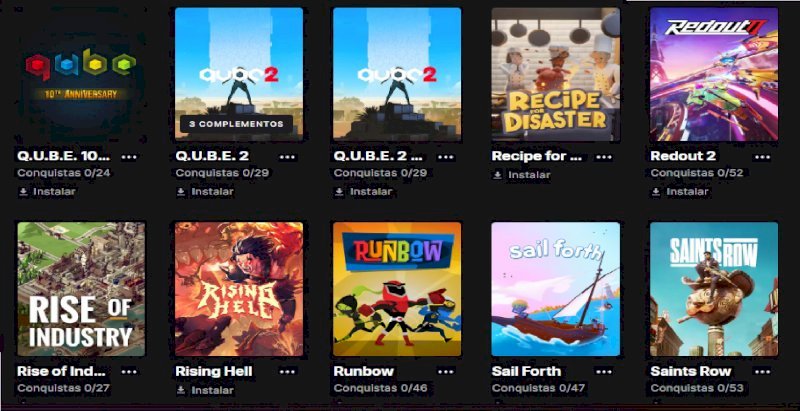Expand the 3 Complementos badge on Q.U.B.E. 2
Viewport: 800px width, 411px height.
click(x=236, y=124)
